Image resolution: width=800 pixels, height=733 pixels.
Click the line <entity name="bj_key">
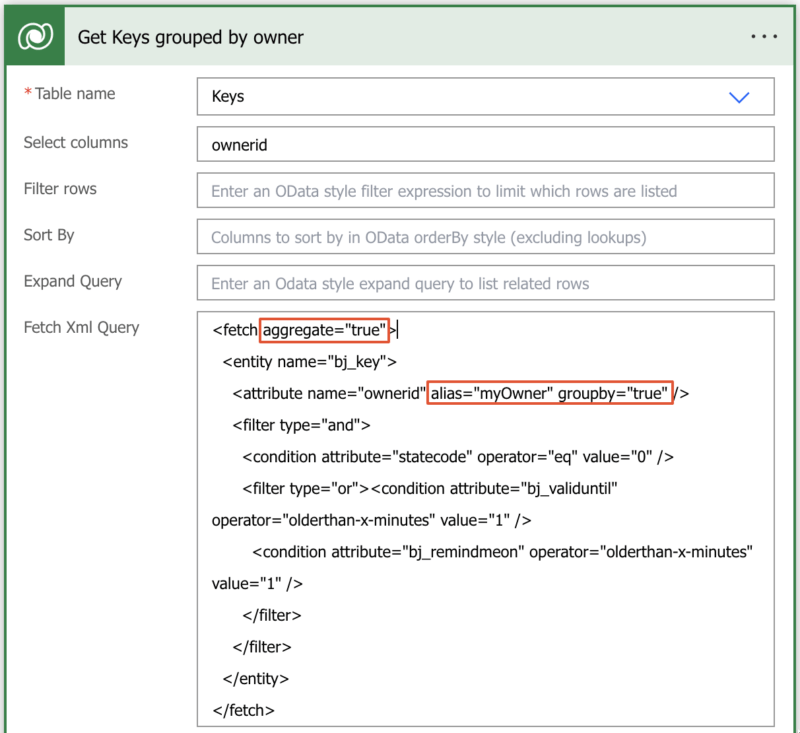[310, 362]
